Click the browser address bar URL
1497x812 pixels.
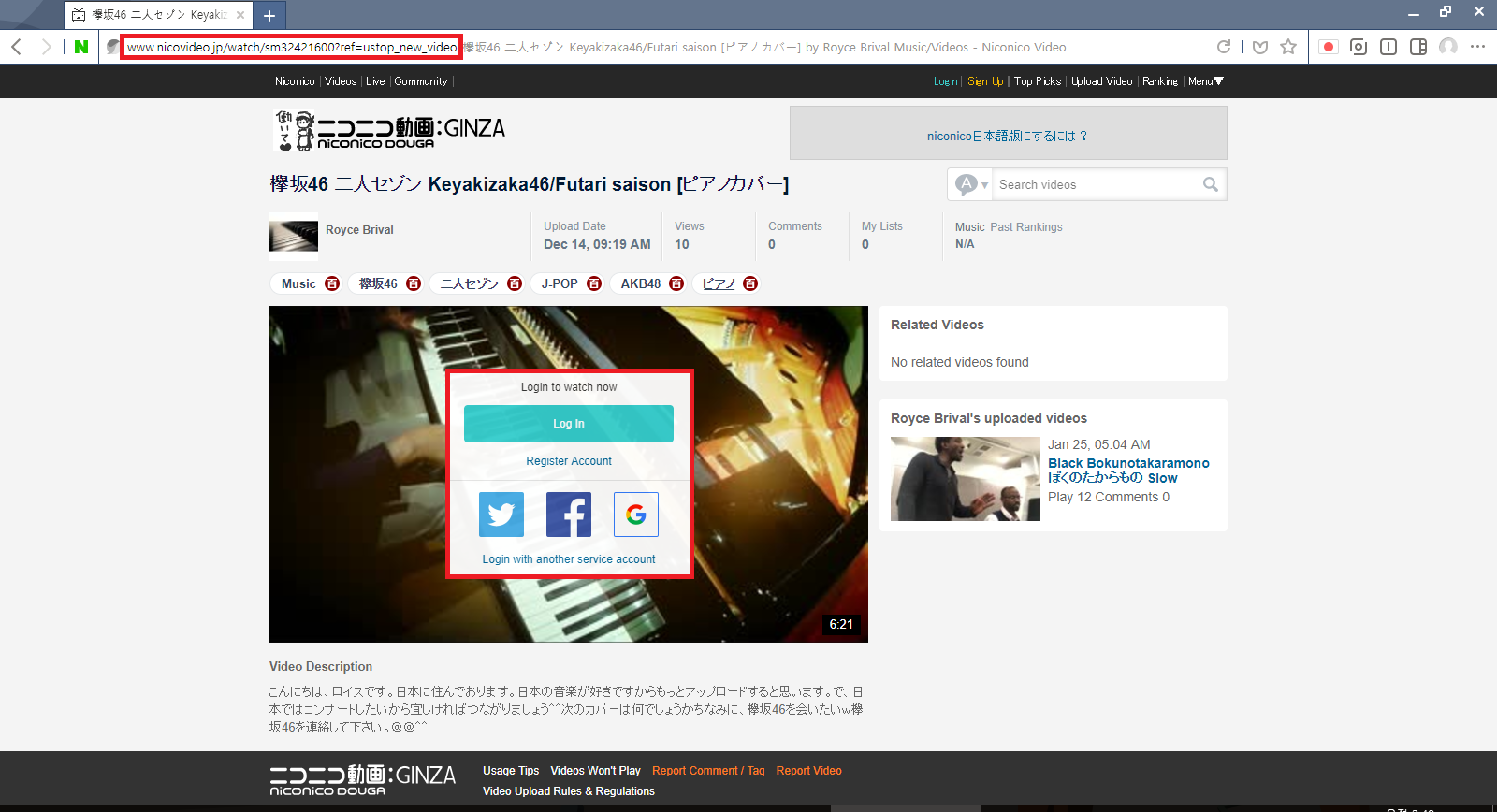(x=292, y=47)
